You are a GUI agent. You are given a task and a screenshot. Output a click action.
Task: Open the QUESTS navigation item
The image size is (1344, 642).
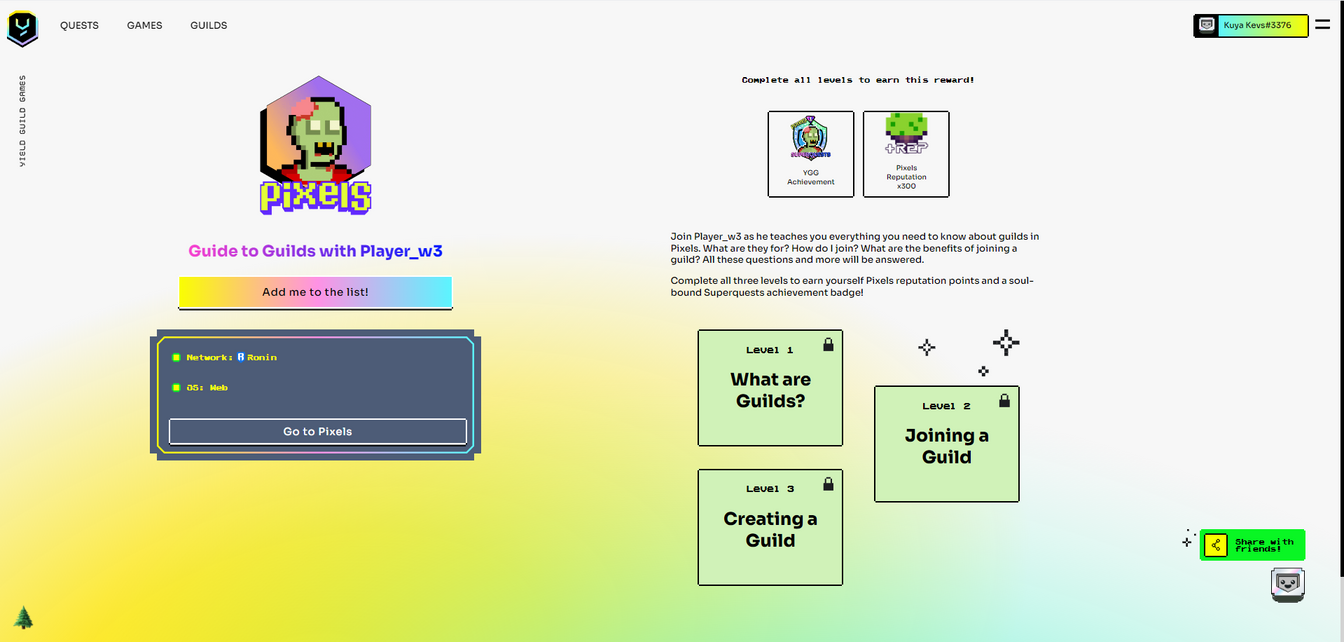tap(80, 26)
